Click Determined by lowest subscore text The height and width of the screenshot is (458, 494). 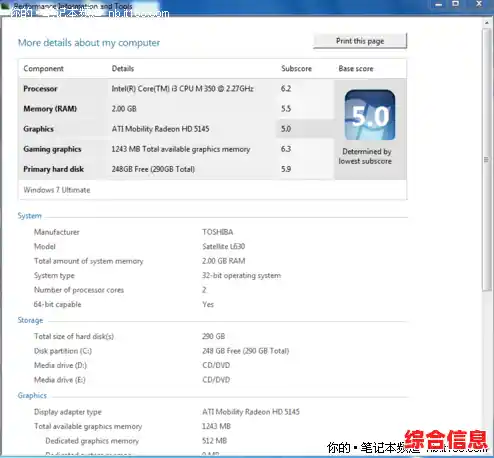pyautogui.click(x=365, y=156)
